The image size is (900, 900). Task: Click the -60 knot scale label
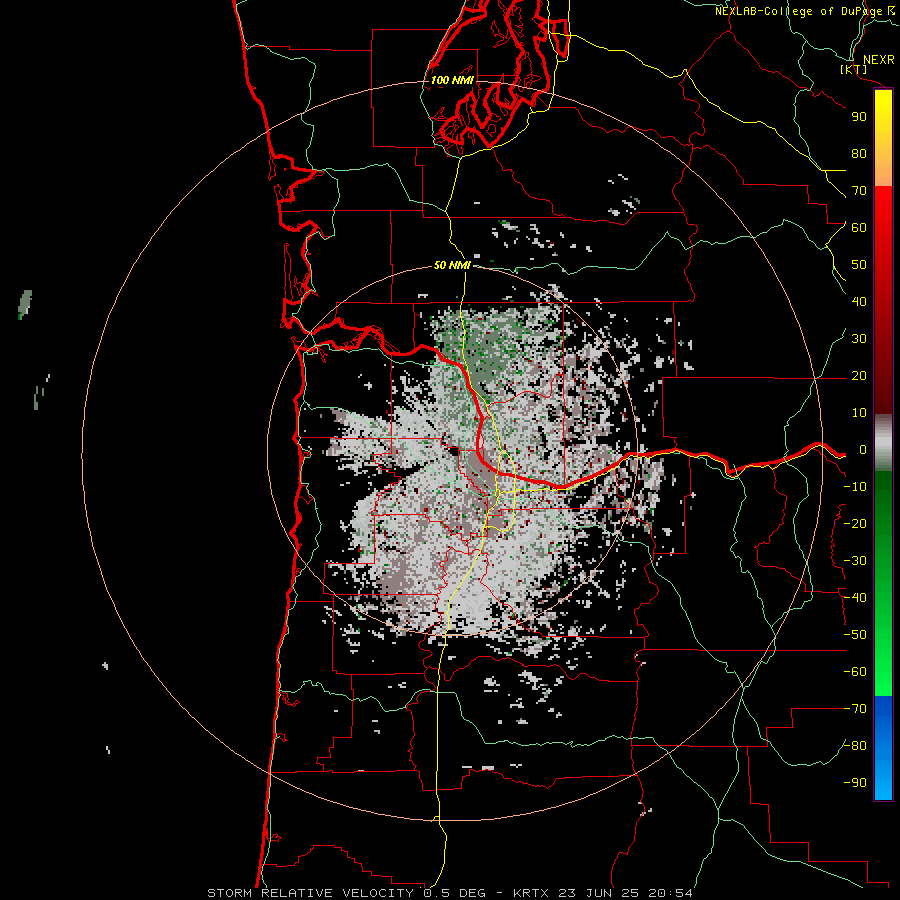(x=855, y=672)
